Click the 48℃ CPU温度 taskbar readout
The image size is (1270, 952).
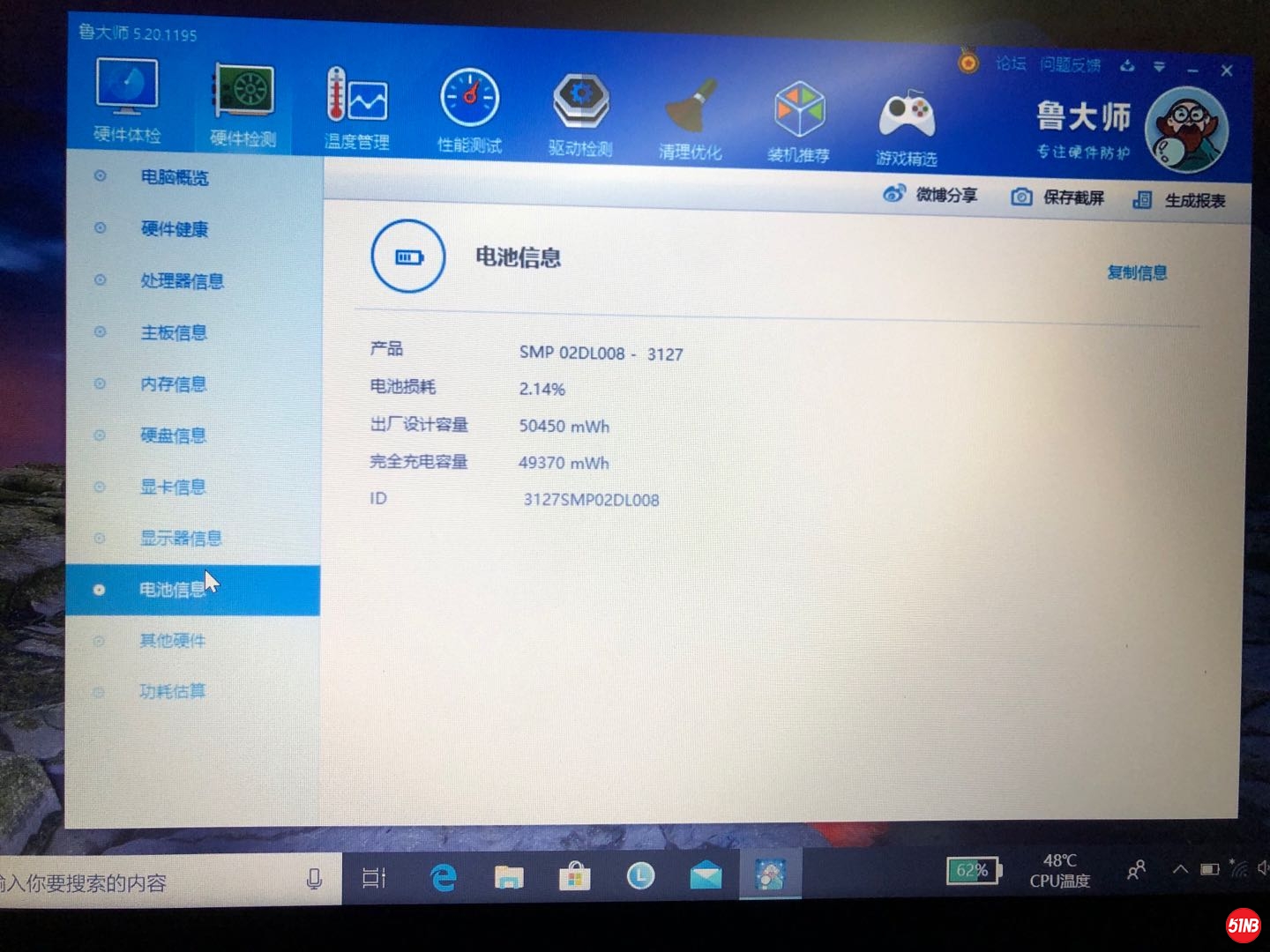click(x=1060, y=871)
